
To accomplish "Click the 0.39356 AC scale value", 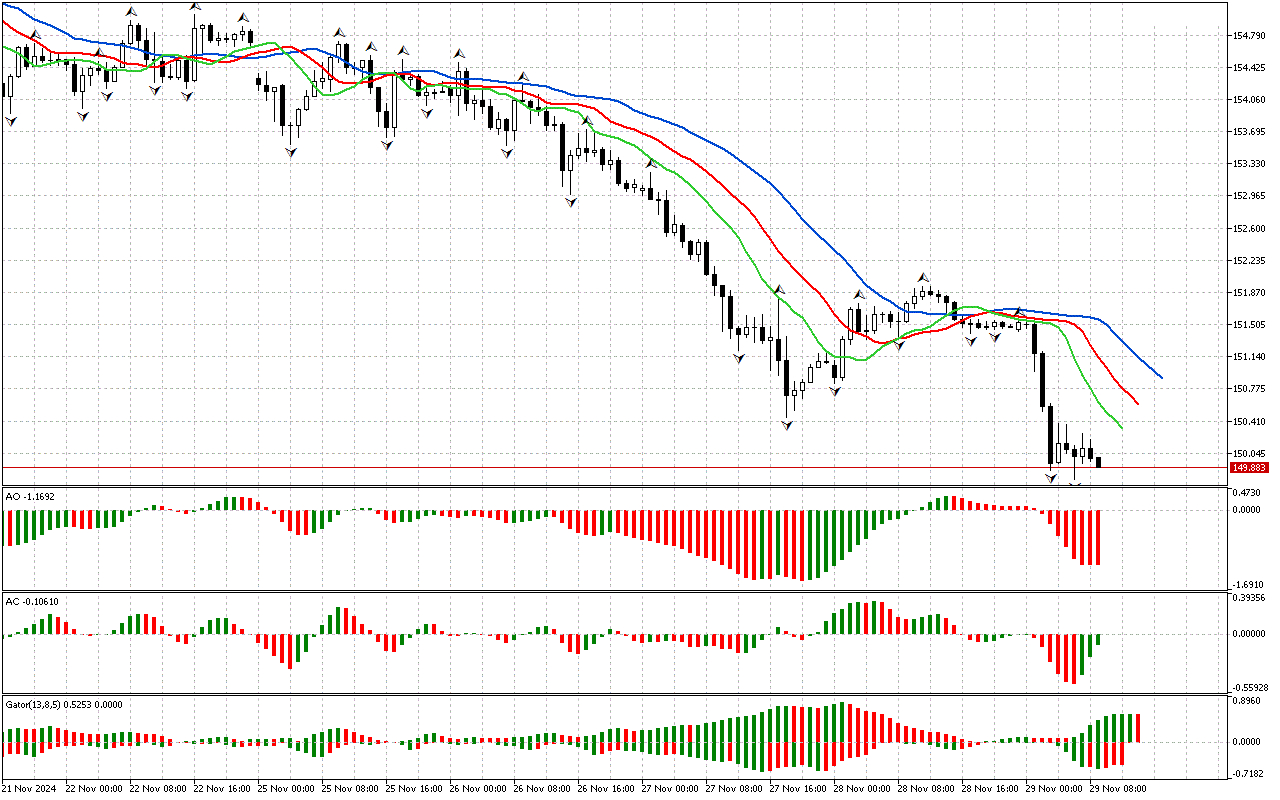I will pyautogui.click(x=1250, y=599).
